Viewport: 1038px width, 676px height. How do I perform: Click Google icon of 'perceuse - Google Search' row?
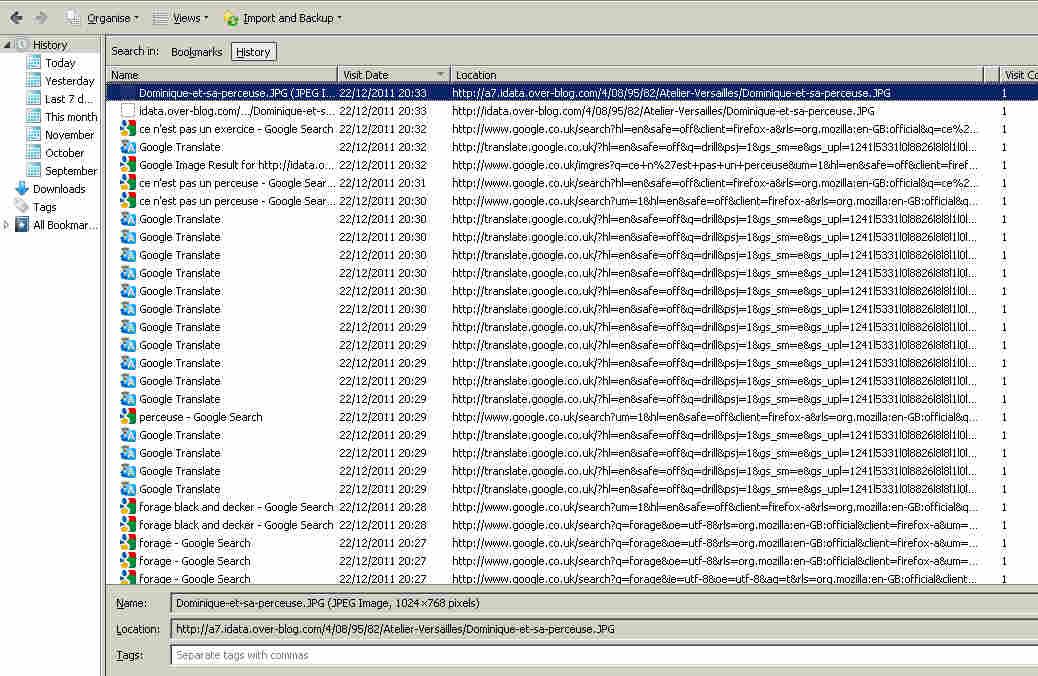click(x=128, y=417)
